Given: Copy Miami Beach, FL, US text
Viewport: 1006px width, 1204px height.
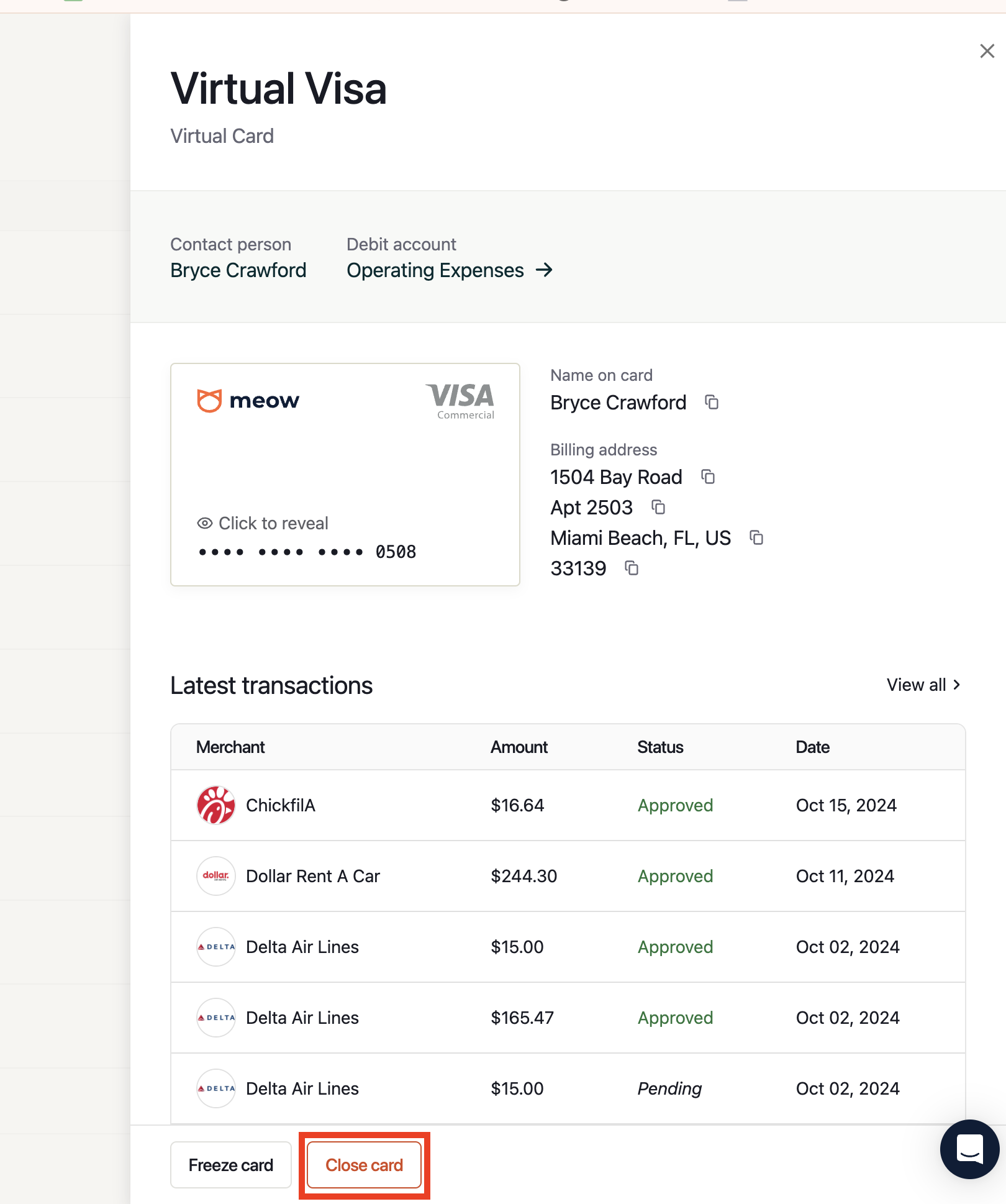Looking at the screenshot, I should [x=756, y=537].
